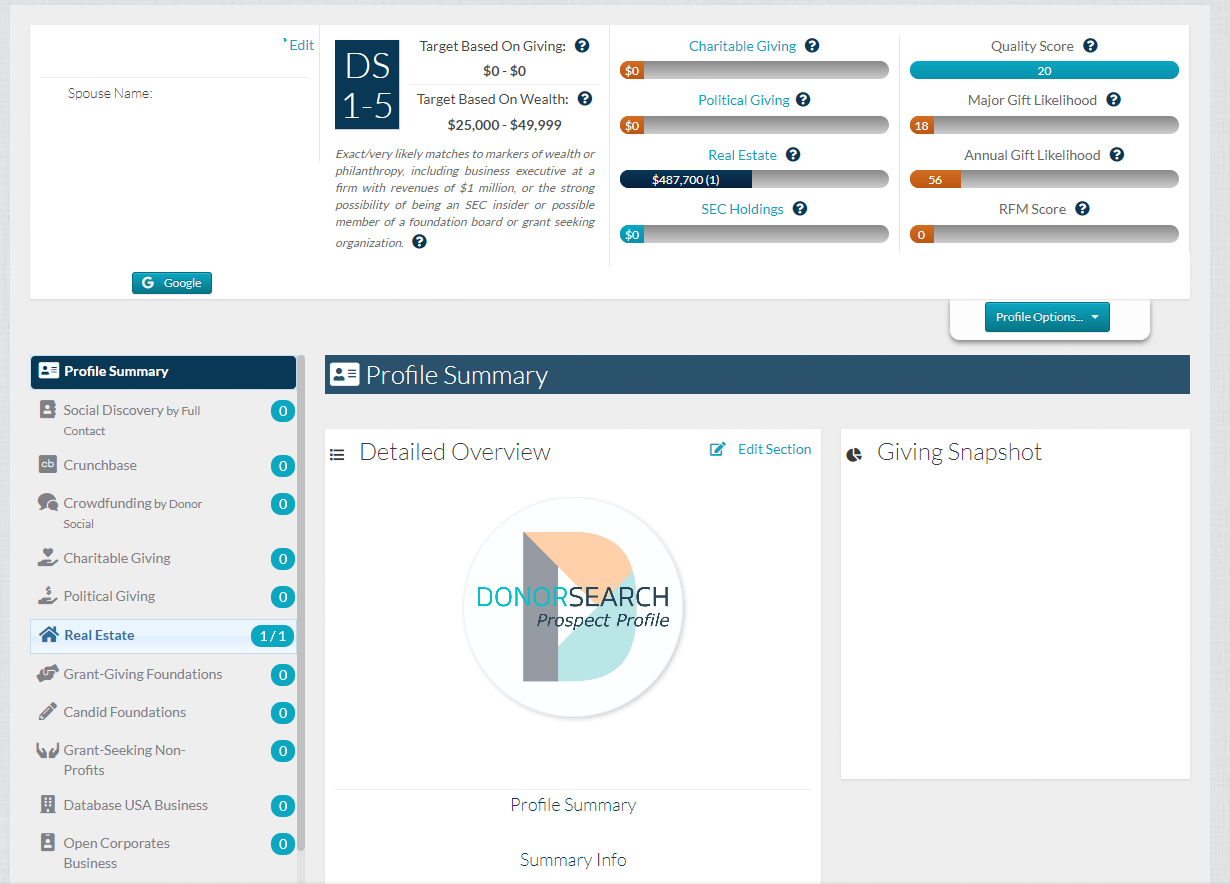Screen dimensions: 1230x884
Task: Click help icon next to RFM Score
Action: (x=1082, y=209)
